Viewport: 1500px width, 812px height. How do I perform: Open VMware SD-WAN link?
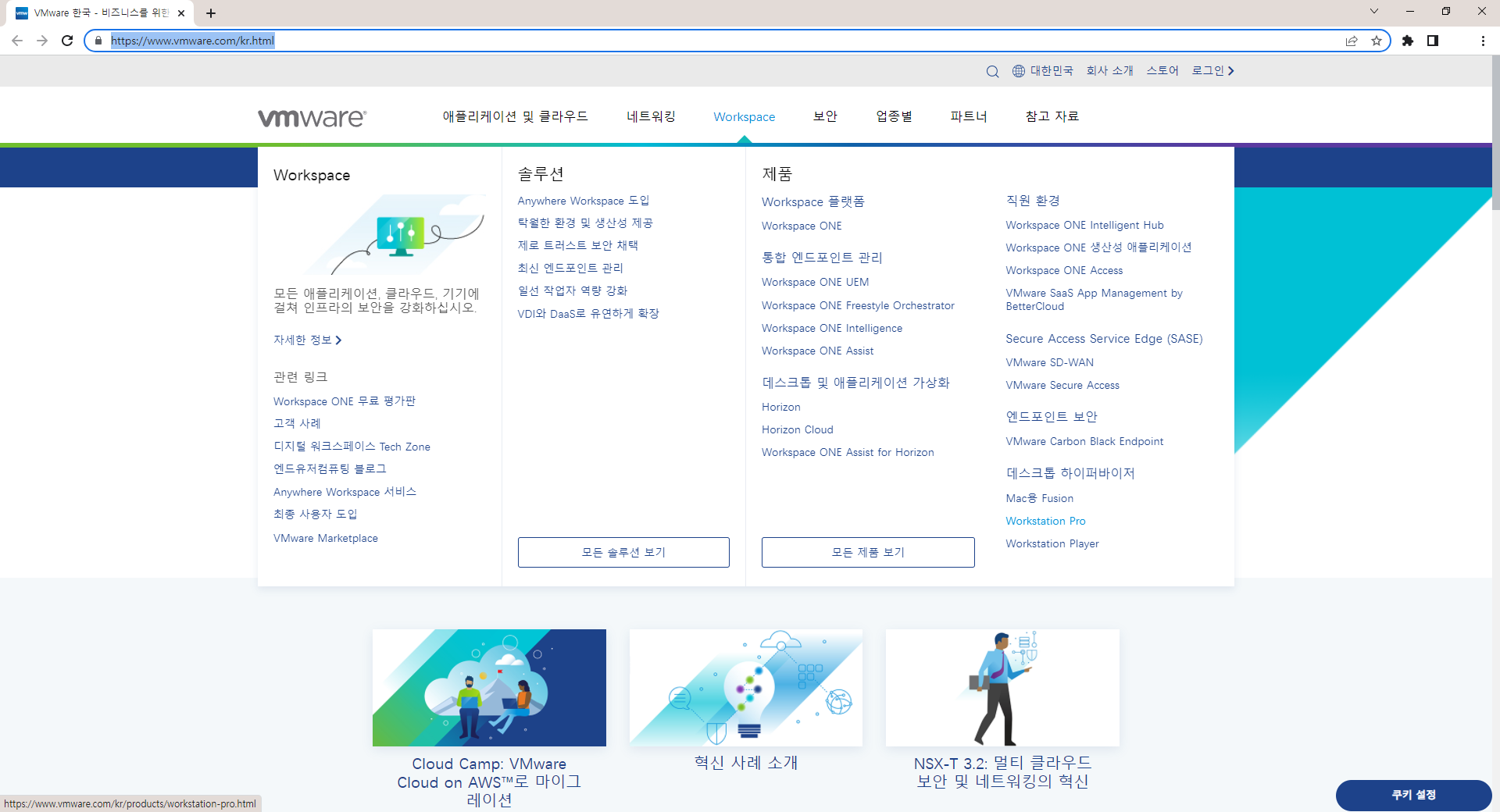pyautogui.click(x=1049, y=362)
